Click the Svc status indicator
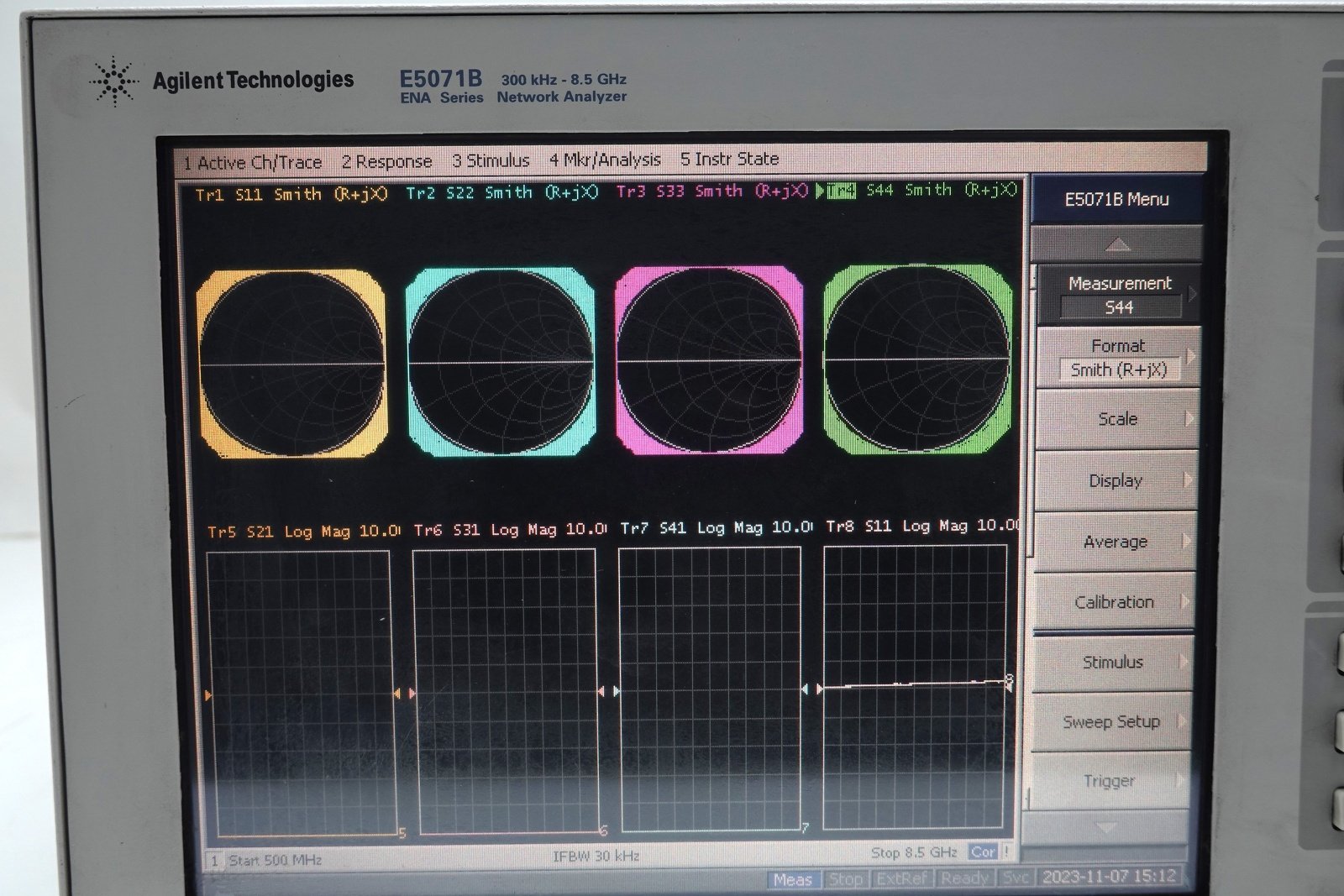Screen dimensions: 1344x896 point(1016,878)
